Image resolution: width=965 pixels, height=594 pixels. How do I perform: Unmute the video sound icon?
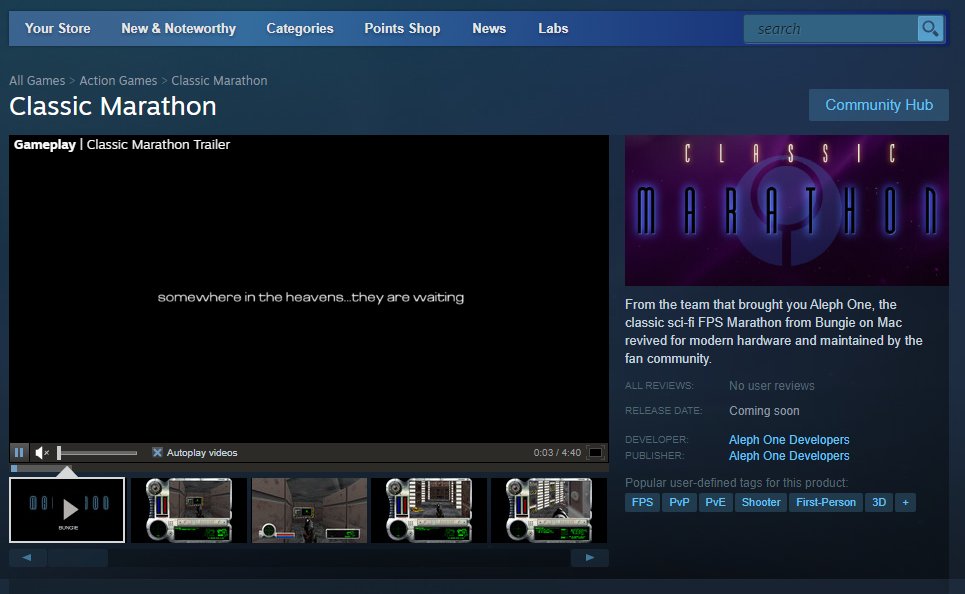[42, 452]
